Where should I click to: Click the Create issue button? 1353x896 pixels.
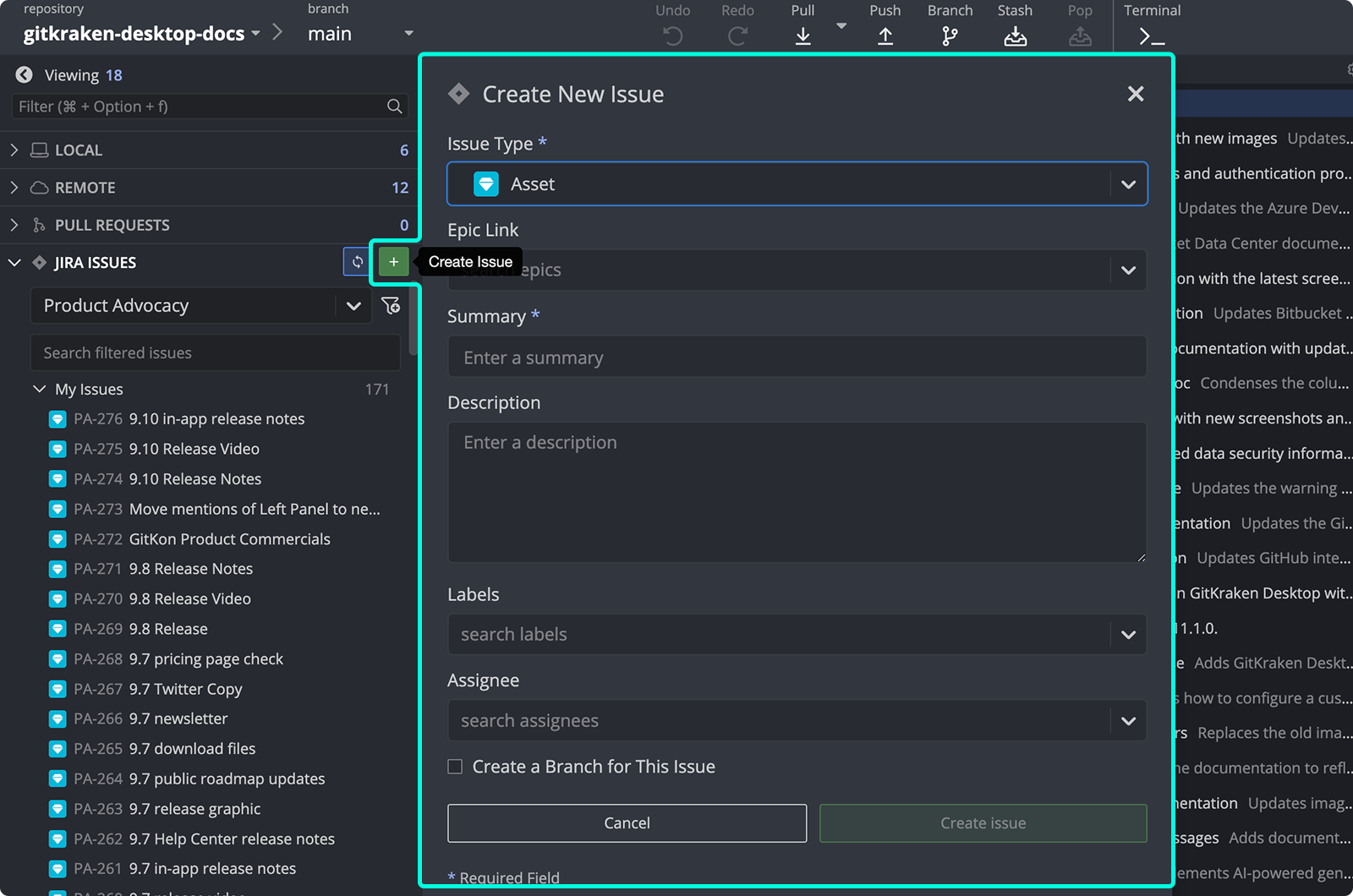(x=983, y=822)
